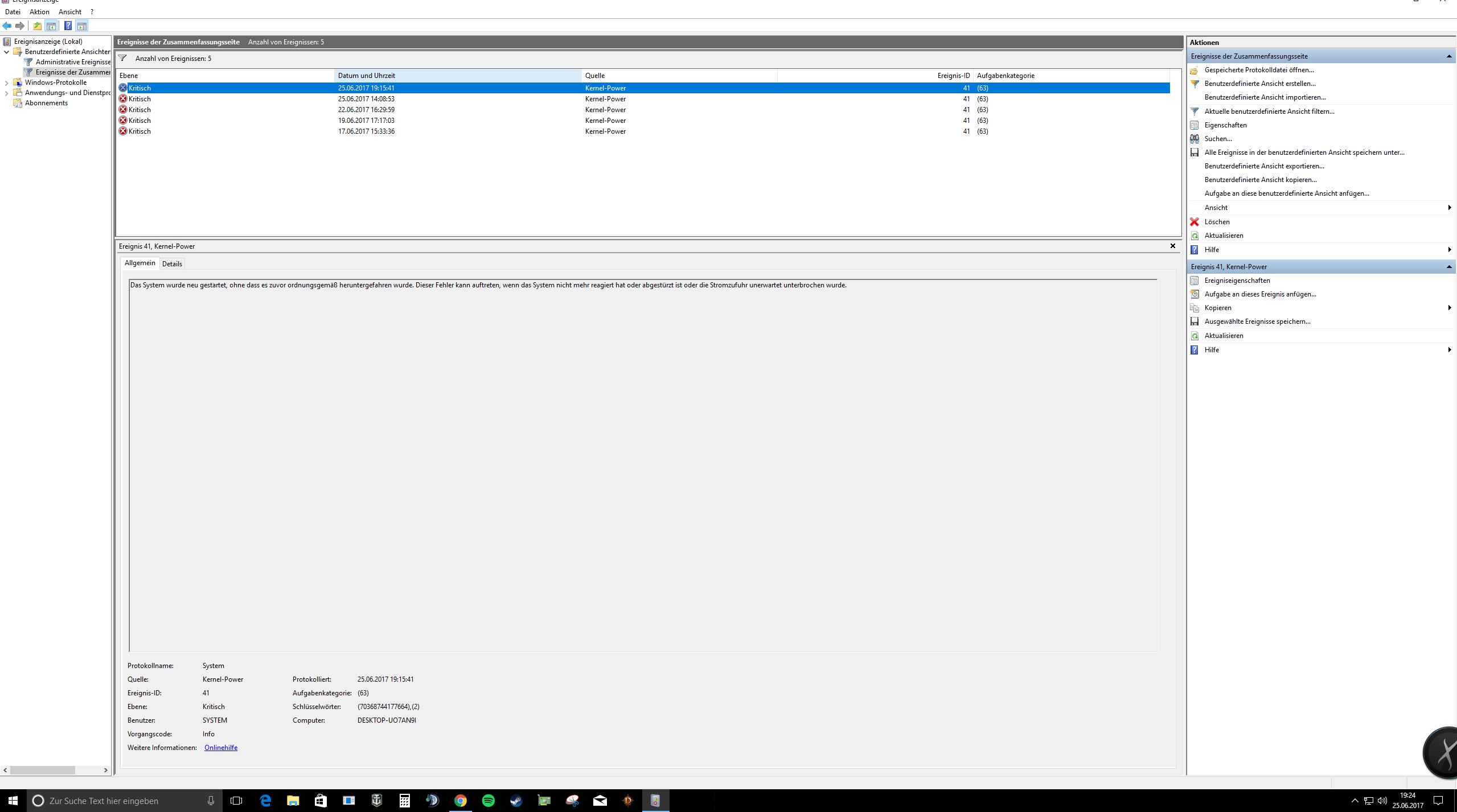Screen dimensions: 1457x812
Task: Click the blue help toolbar icon
Action: [68, 26]
